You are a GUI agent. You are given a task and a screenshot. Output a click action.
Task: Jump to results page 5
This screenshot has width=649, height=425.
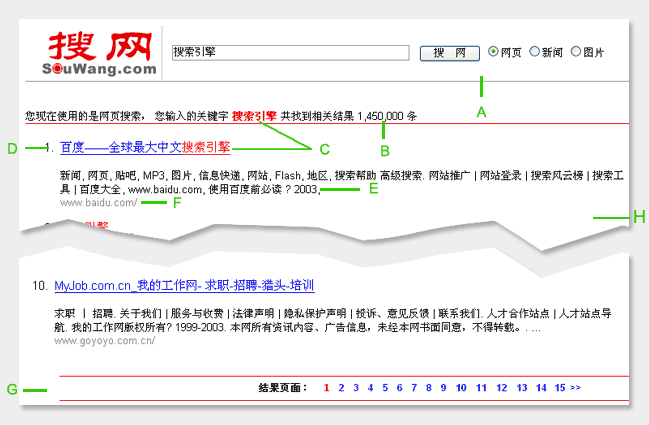pos(385,388)
